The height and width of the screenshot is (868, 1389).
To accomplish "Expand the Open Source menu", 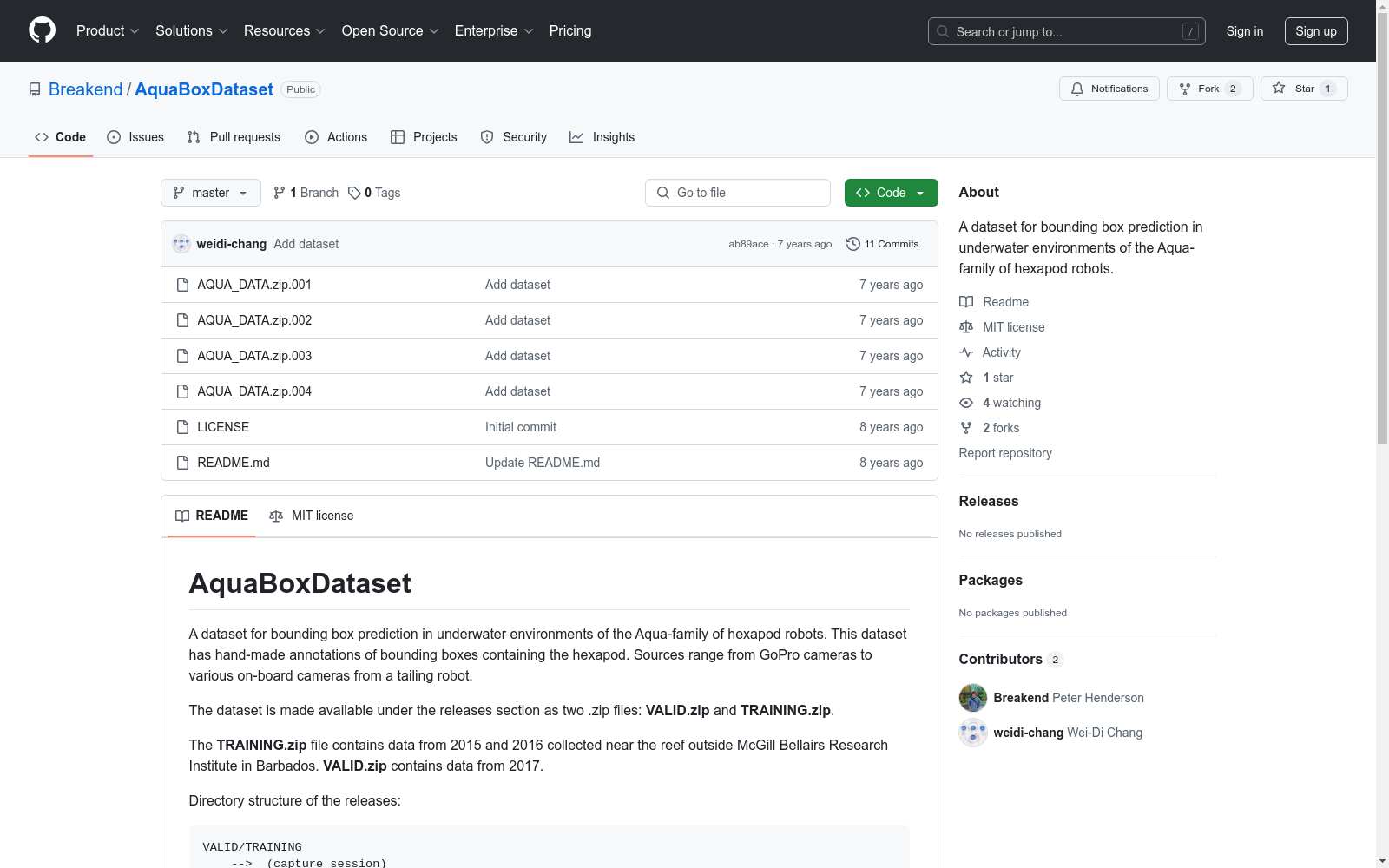I will 391,31.
